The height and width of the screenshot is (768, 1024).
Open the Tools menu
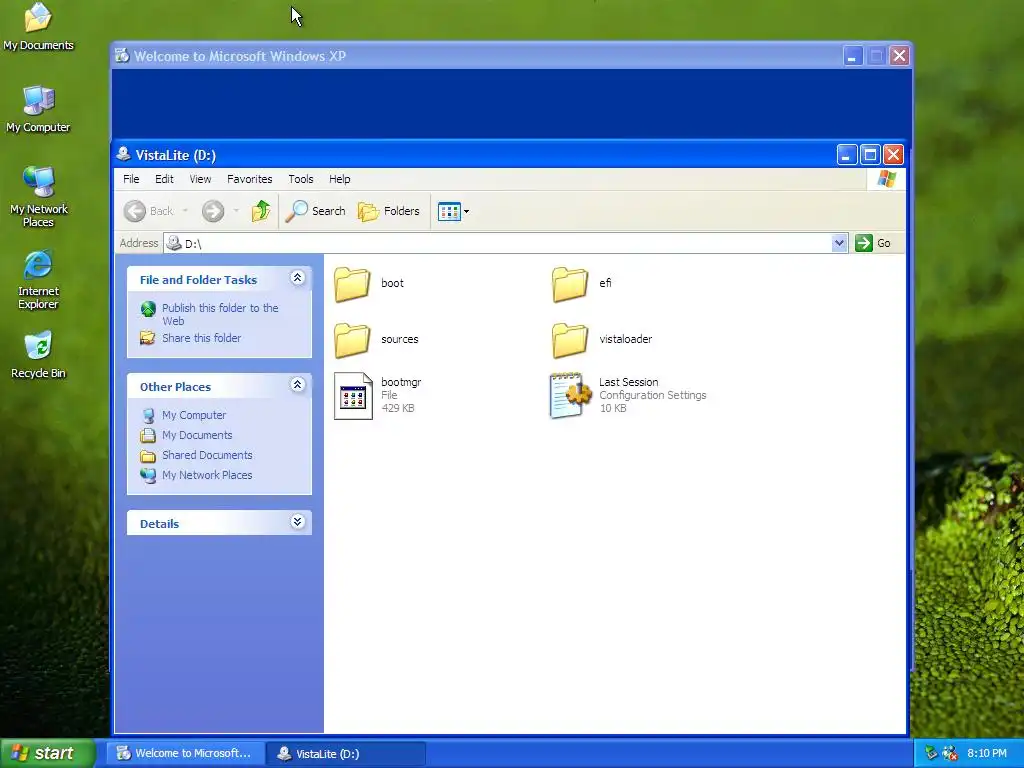pyautogui.click(x=300, y=179)
